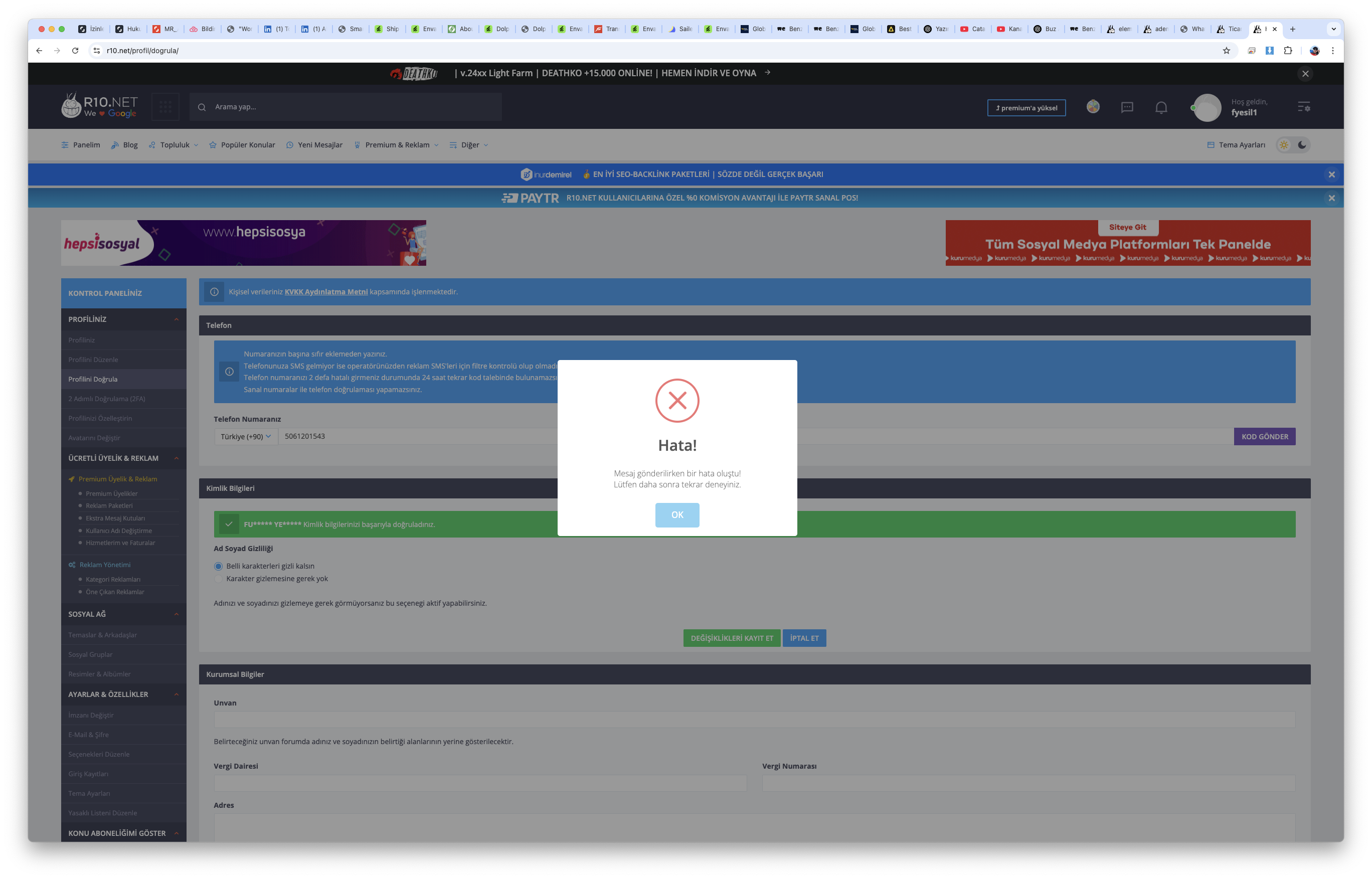Open the notifications bell icon
Screen dimensions: 1372x879
[x=1161, y=107]
